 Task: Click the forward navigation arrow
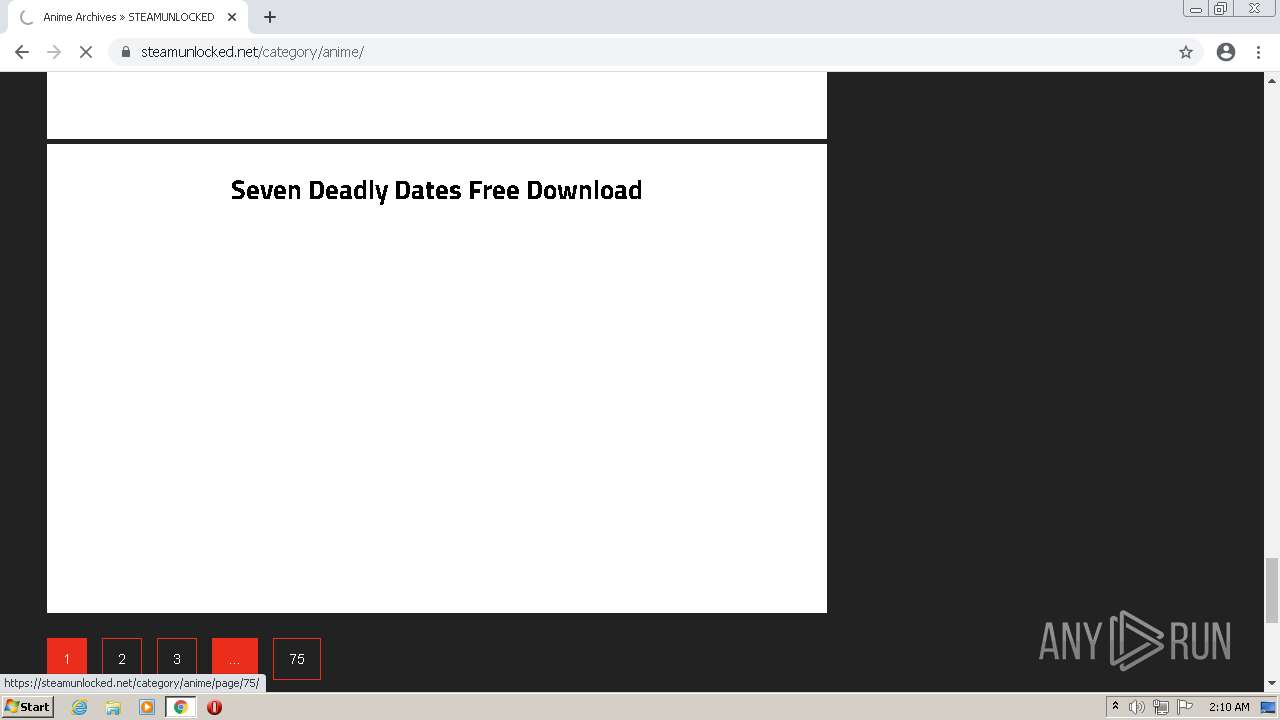54,52
